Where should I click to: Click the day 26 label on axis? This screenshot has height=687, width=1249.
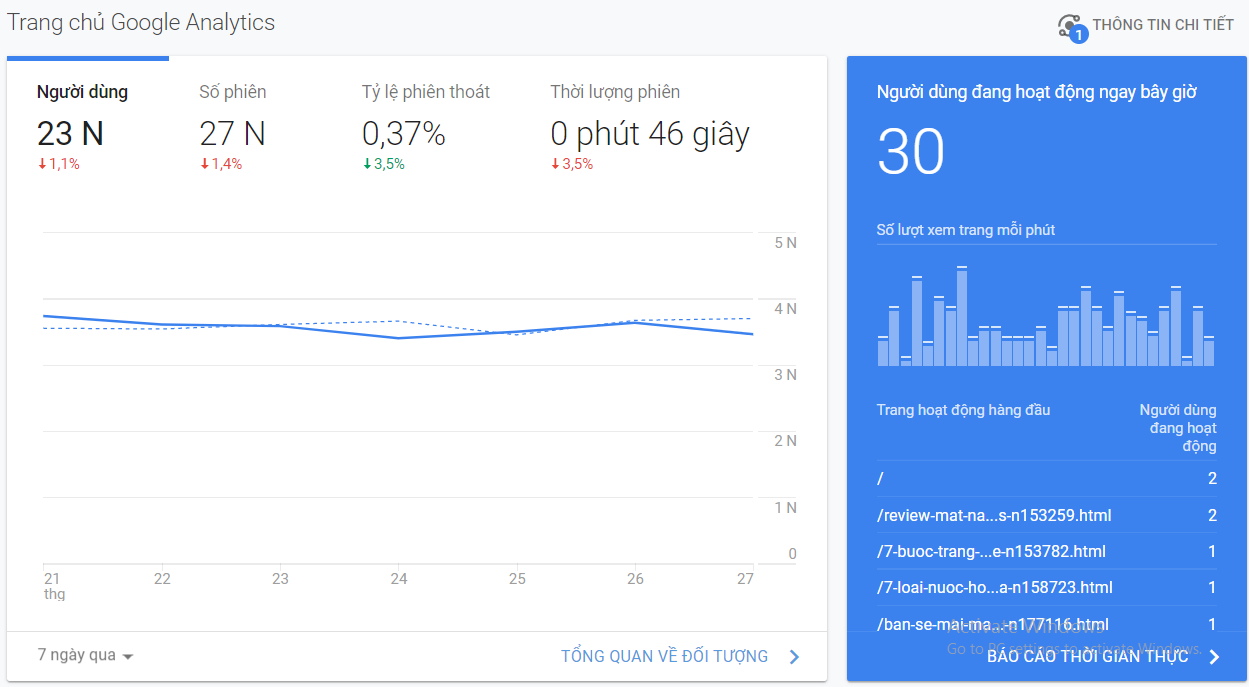pyautogui.click(x=635, y=579)
